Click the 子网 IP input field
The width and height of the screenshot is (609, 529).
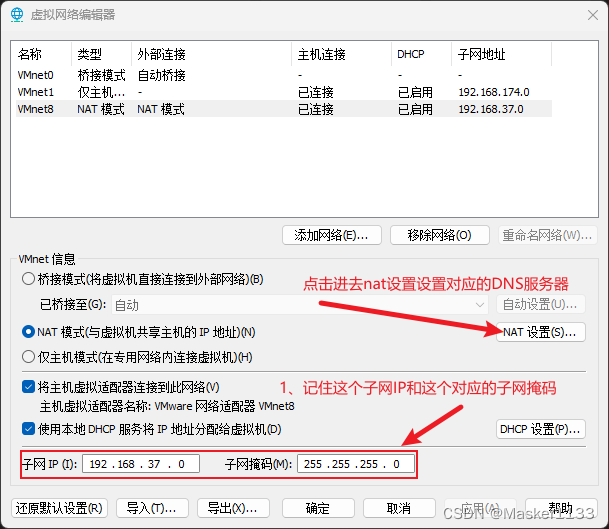click(141, 464)
